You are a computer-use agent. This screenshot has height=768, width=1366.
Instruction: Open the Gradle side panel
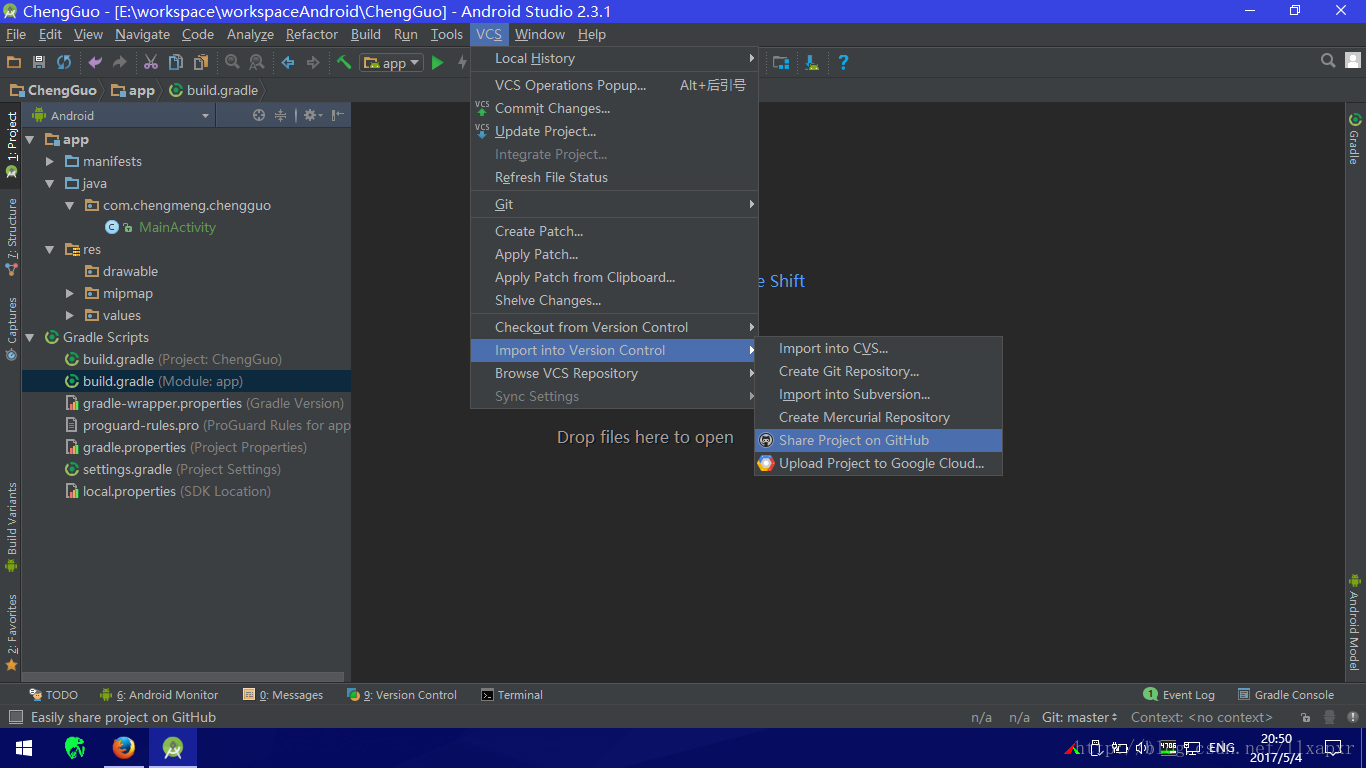tap(1354, 139)
